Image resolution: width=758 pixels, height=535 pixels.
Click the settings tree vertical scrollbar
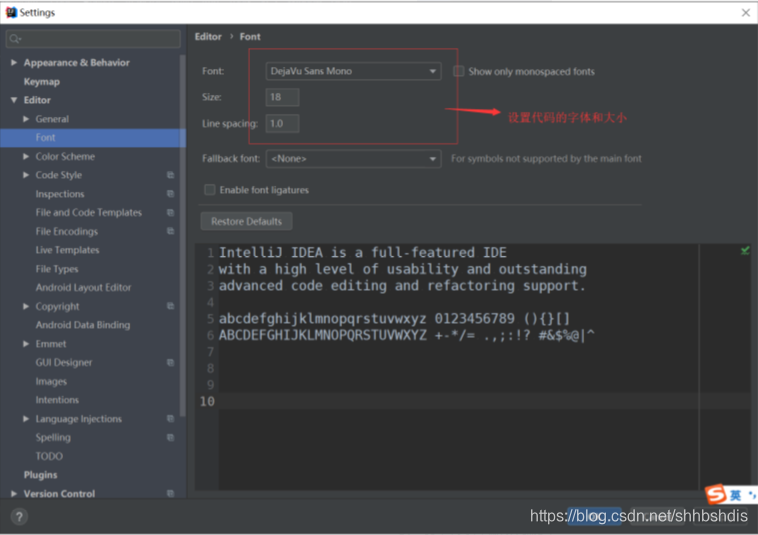(x=182, y=236)
